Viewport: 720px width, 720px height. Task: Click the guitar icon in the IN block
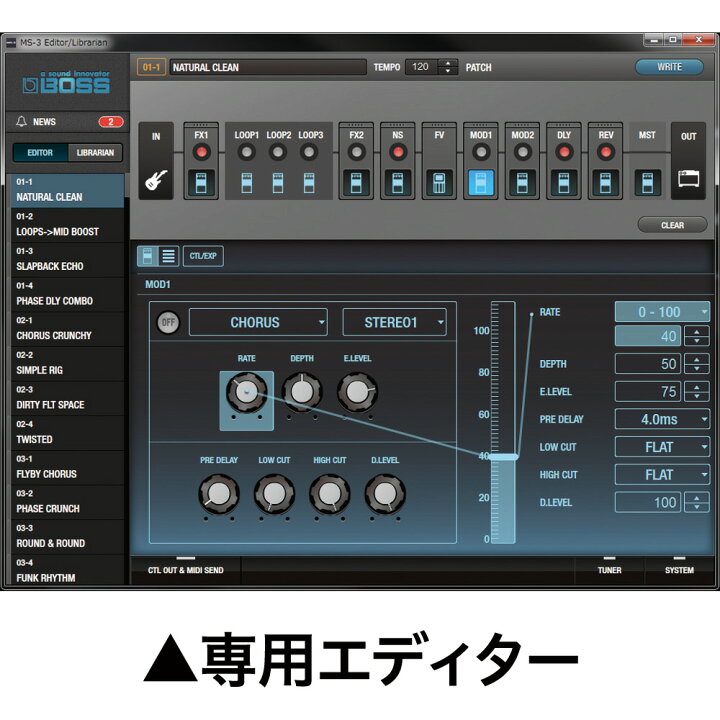pyautogui.click(x=156, y=180)
